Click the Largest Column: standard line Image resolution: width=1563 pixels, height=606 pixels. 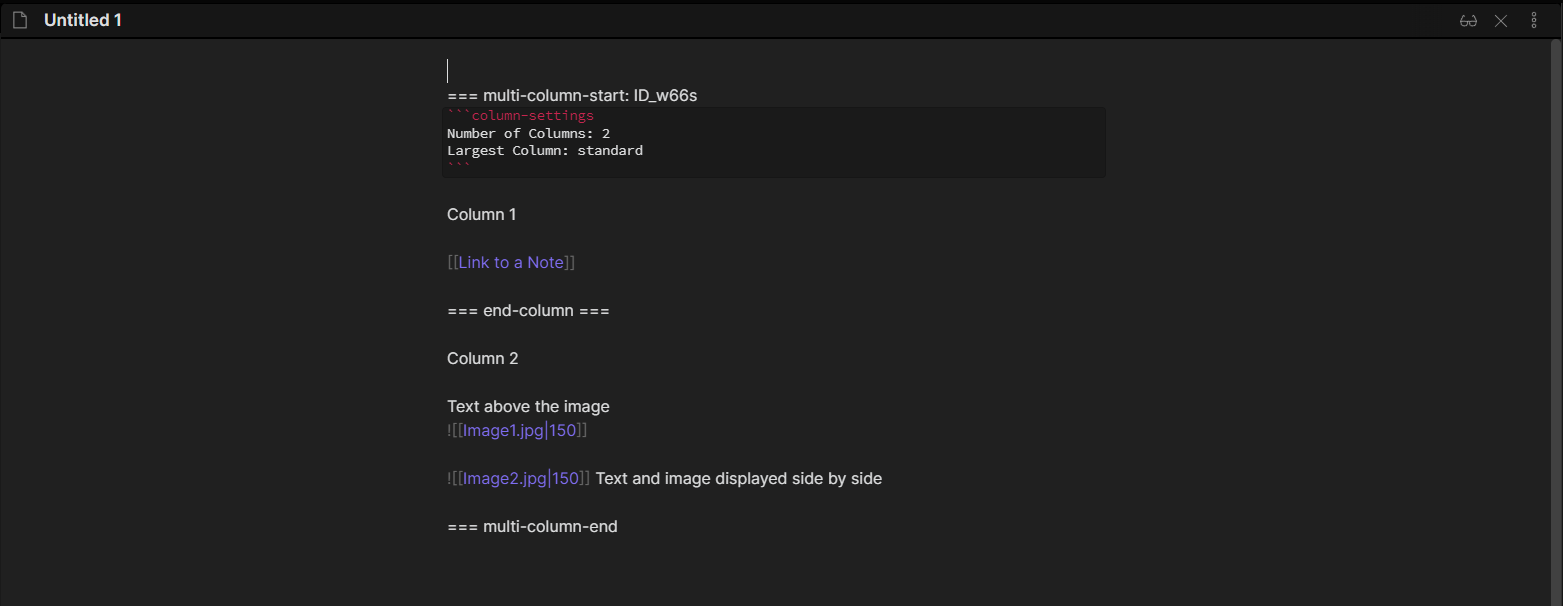pyautogui.click(x=544, y=150)
